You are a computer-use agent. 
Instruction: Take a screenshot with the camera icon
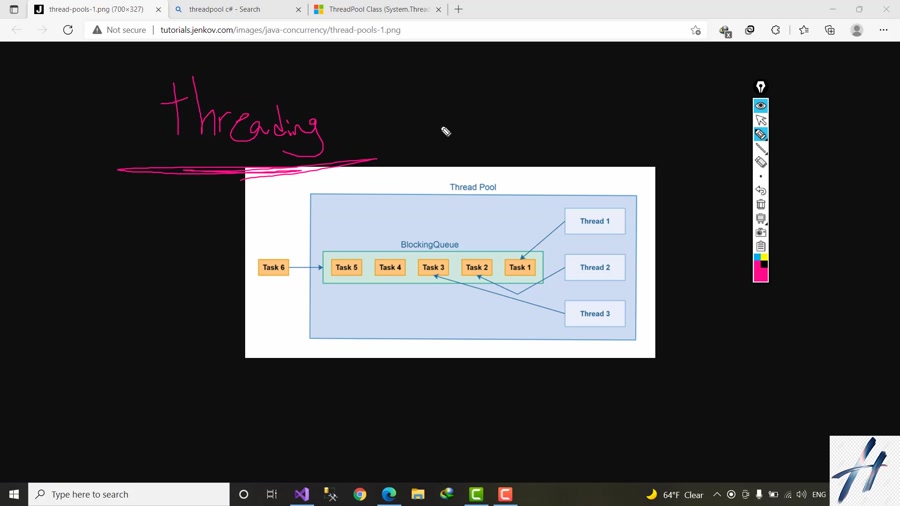point(761,232)
